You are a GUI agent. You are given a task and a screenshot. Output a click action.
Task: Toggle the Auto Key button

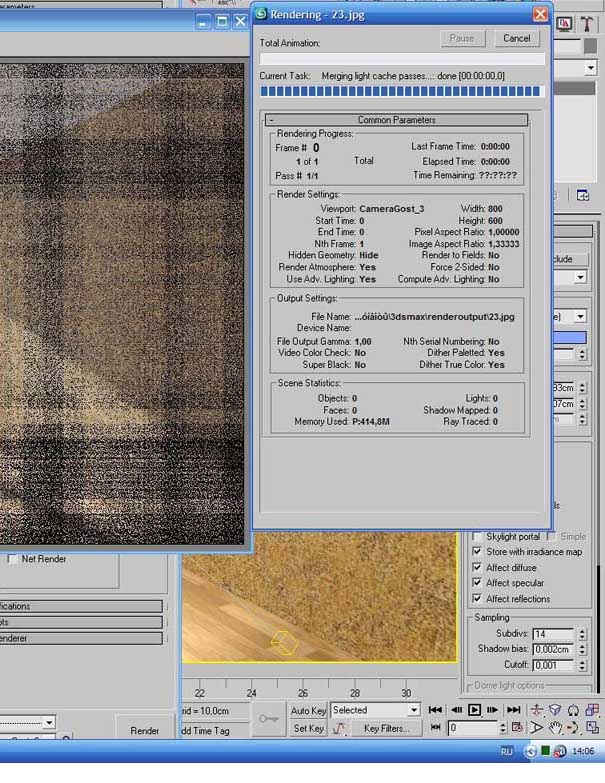(x=308, y=711)
